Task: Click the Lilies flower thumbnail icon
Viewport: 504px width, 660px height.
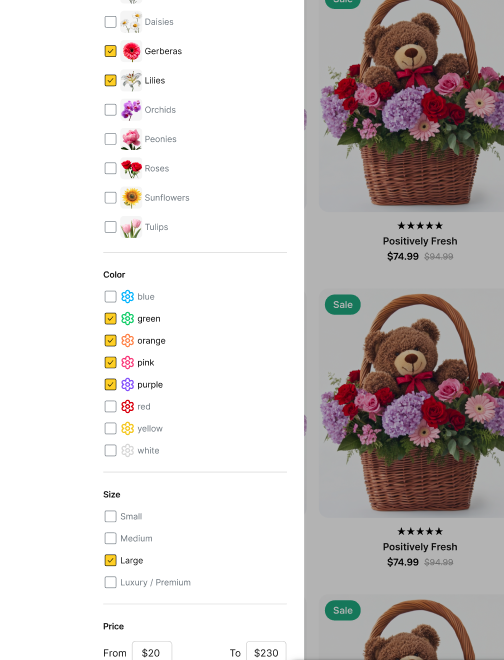Action: point(131,80)
